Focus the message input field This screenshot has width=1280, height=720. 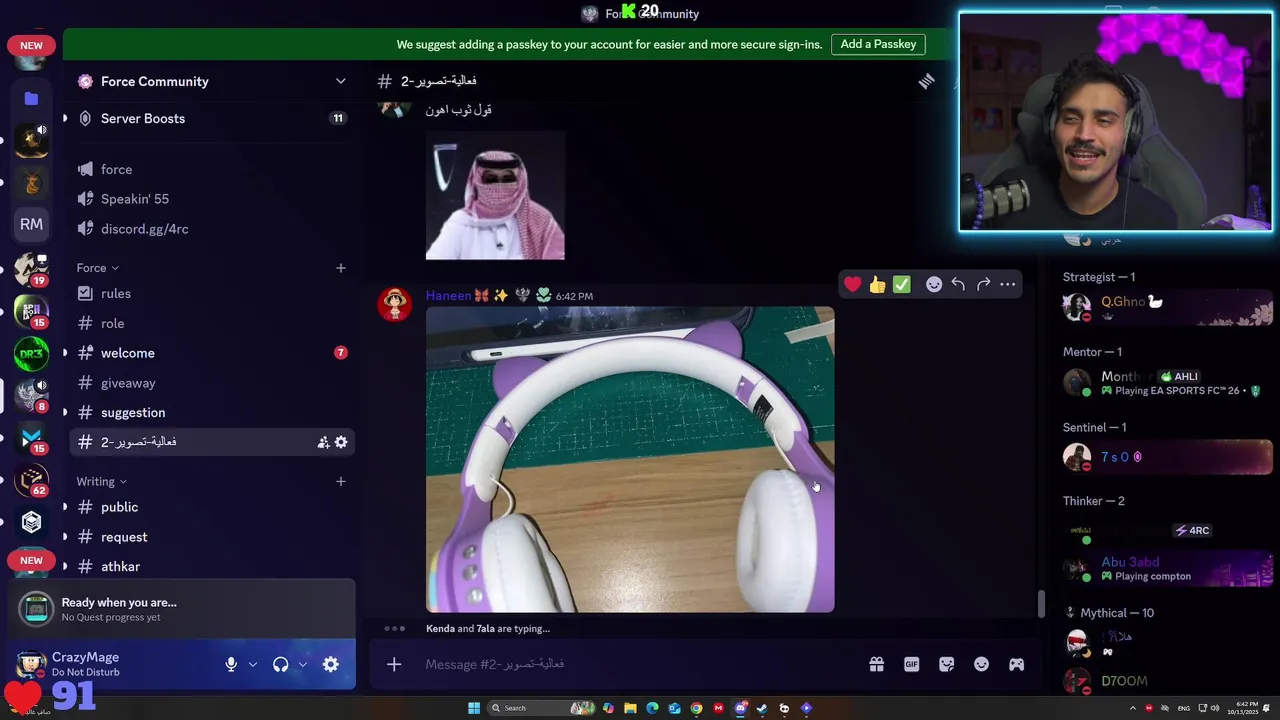[640, 664]
